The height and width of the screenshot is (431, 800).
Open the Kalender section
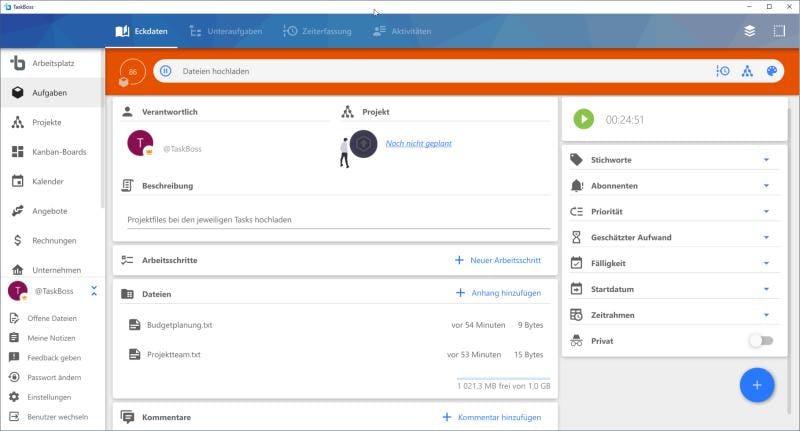(x=52, y=182)
